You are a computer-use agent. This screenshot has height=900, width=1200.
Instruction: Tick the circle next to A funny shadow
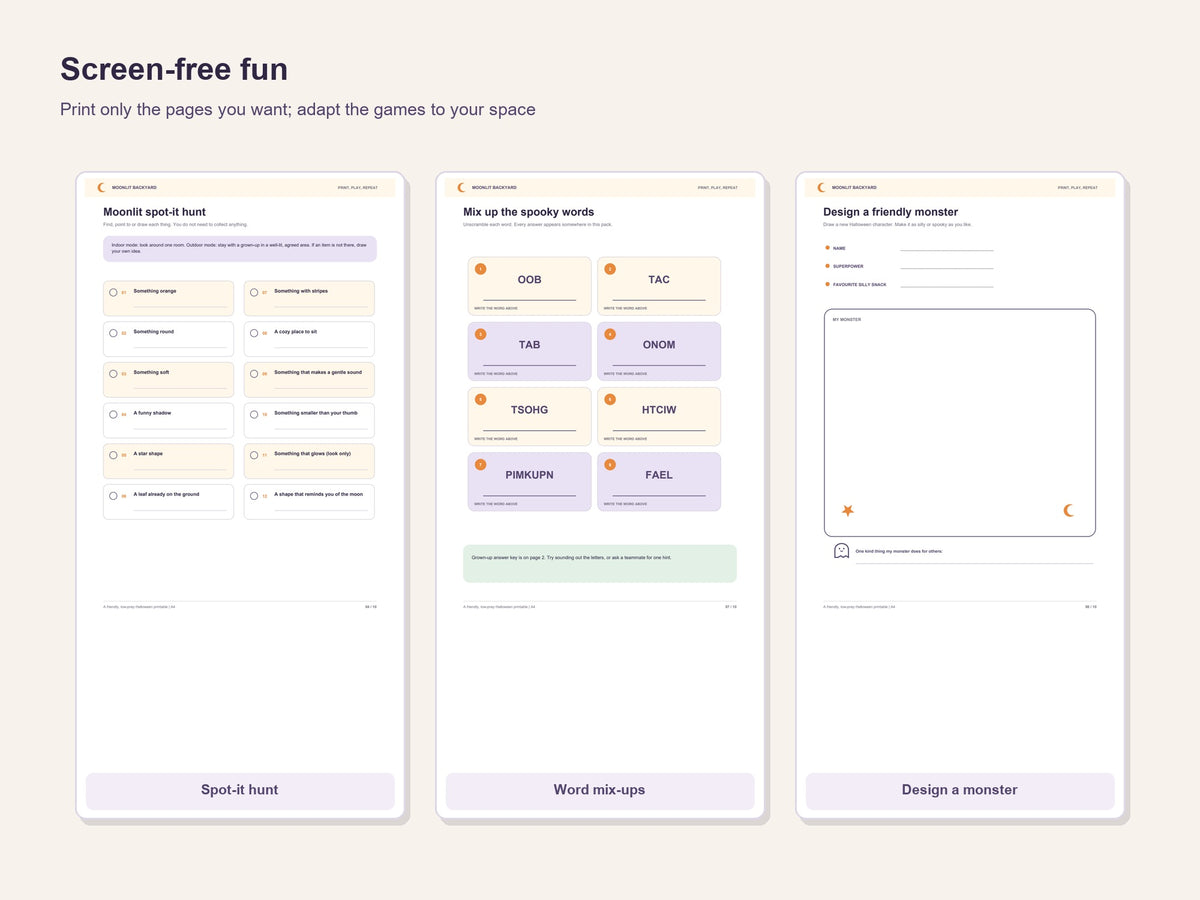coord(113,414)
